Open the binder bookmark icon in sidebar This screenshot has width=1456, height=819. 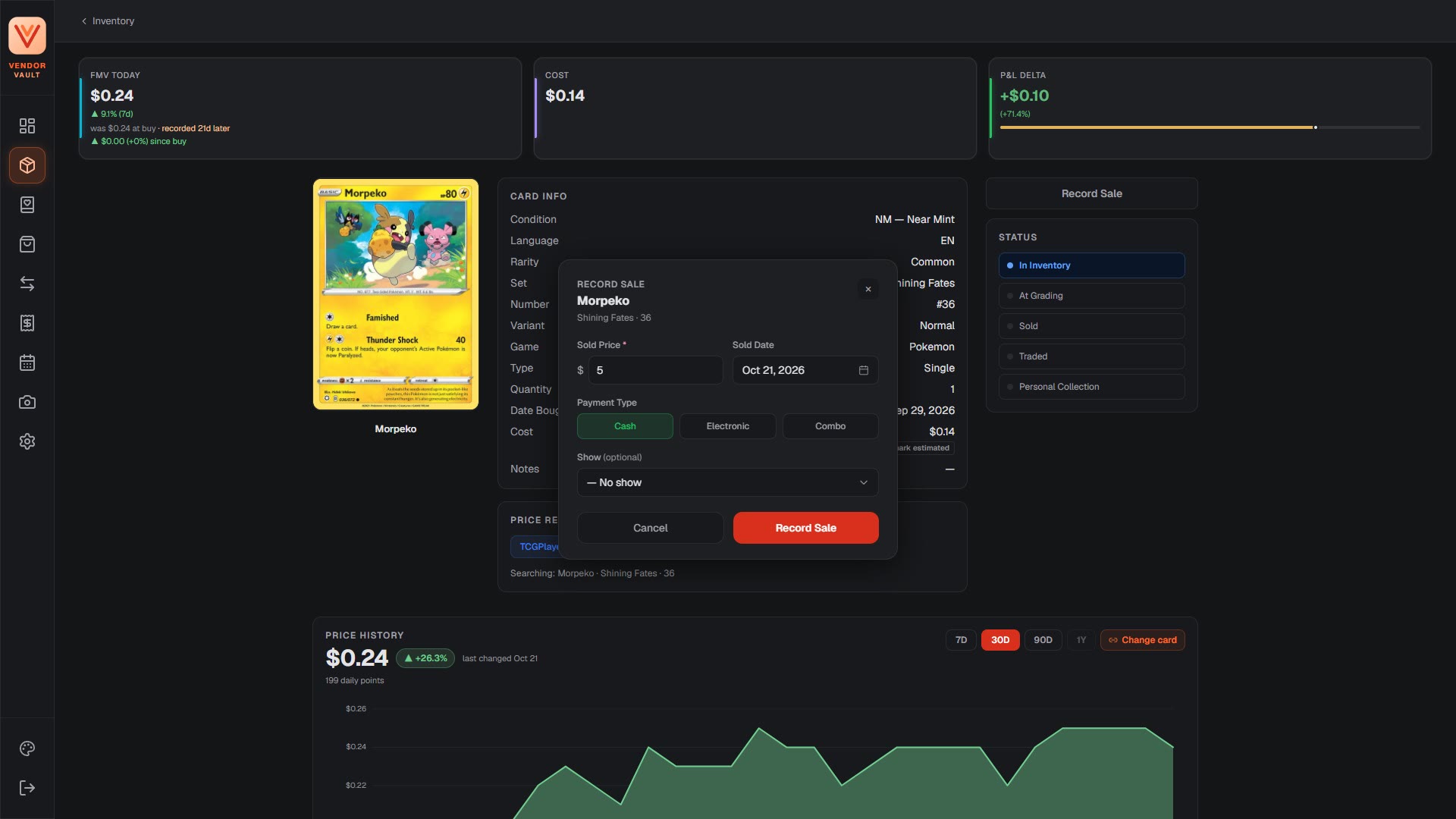click(27, 205)
